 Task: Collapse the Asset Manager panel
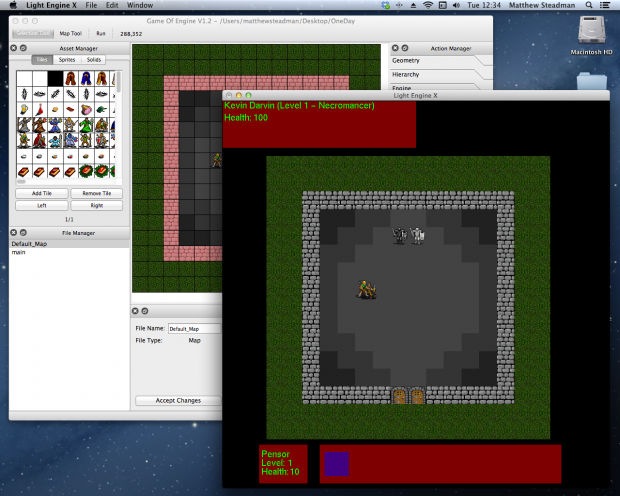23,48
